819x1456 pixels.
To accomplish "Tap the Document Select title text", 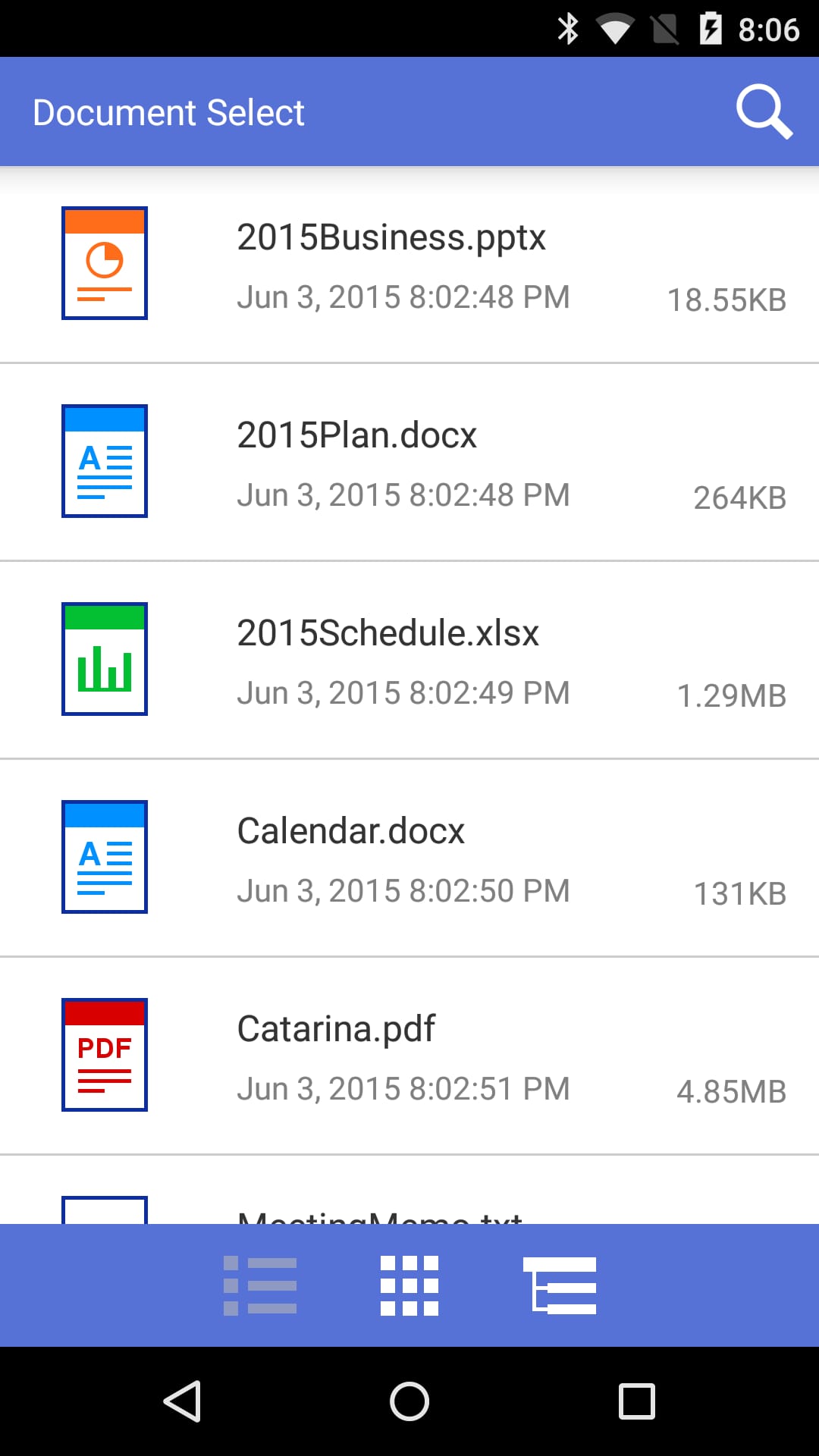I will pyautogui.click(x=168, y=111).
